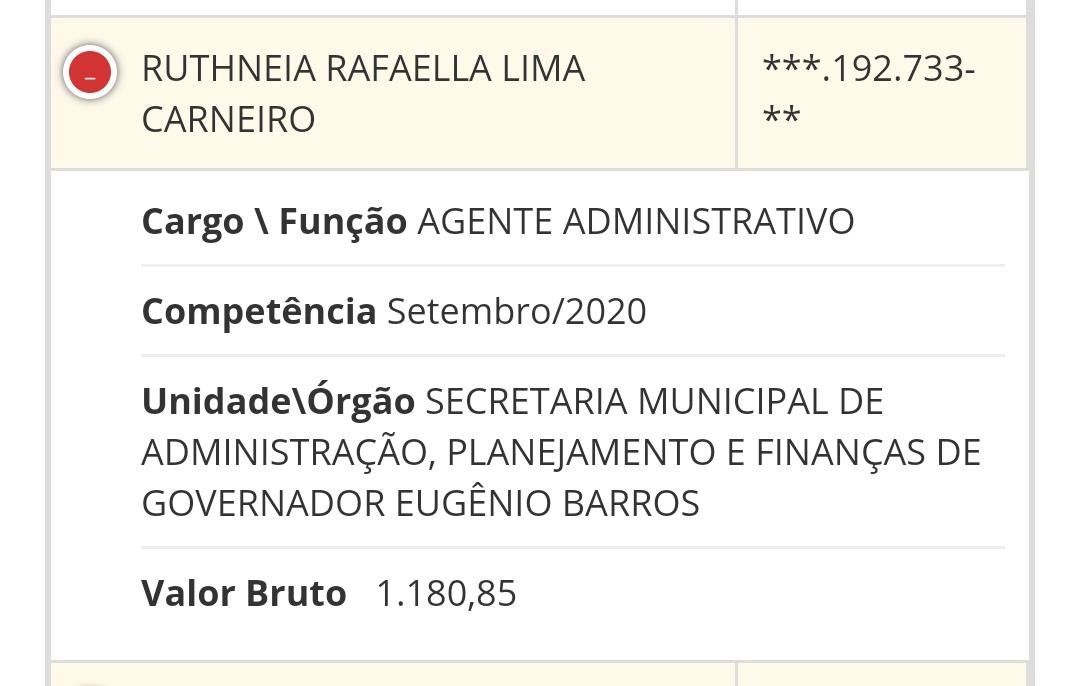Image resolution: width=1080 pixels, height=686 pixels.
Task: Click the Unidade\Órgão label
Action: [278, 401]
